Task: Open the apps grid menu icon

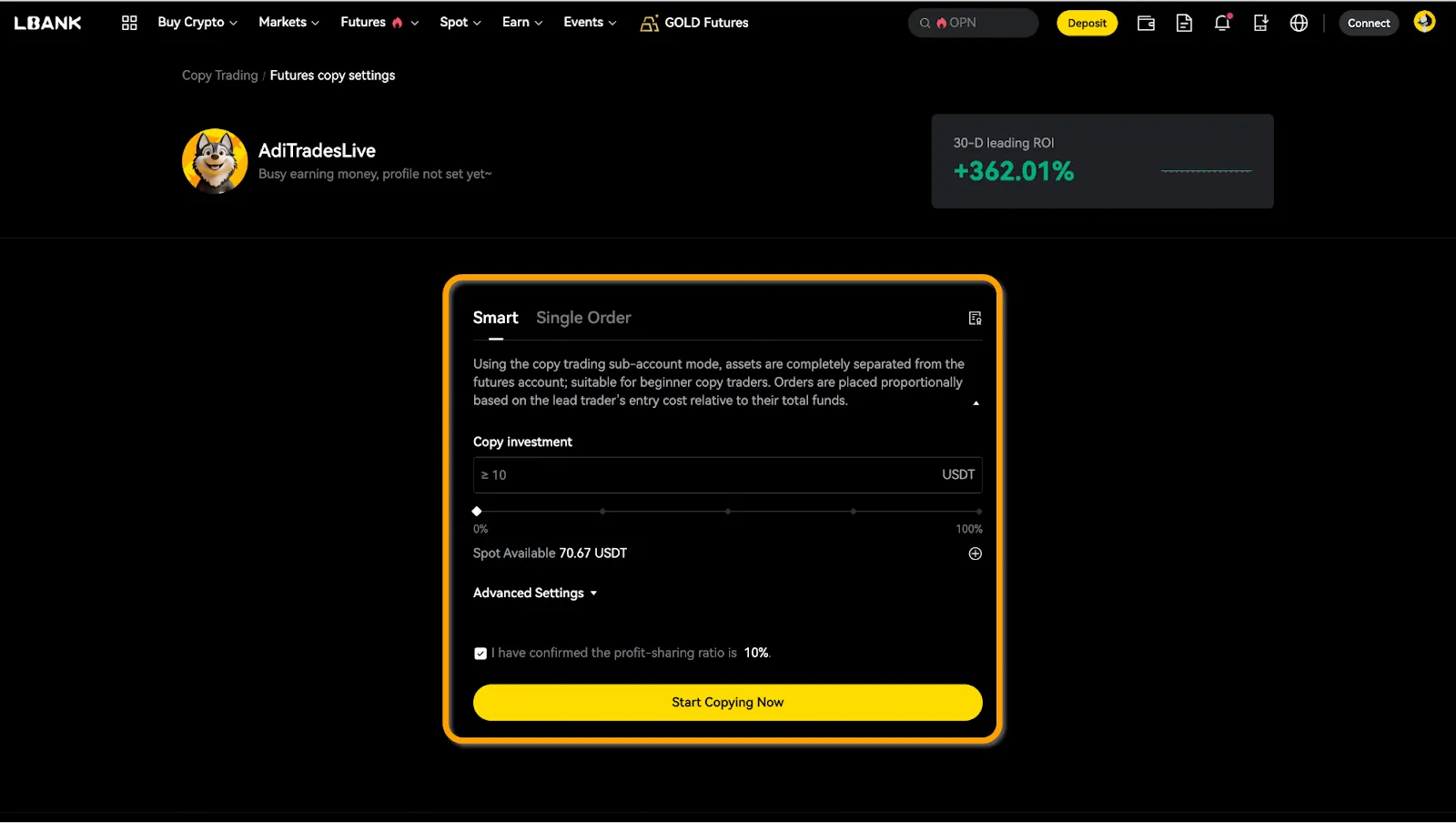Action: (129, 23)
